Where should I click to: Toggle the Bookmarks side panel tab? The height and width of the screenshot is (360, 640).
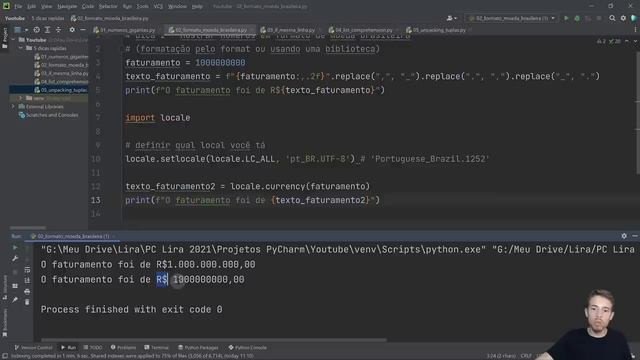4,322
